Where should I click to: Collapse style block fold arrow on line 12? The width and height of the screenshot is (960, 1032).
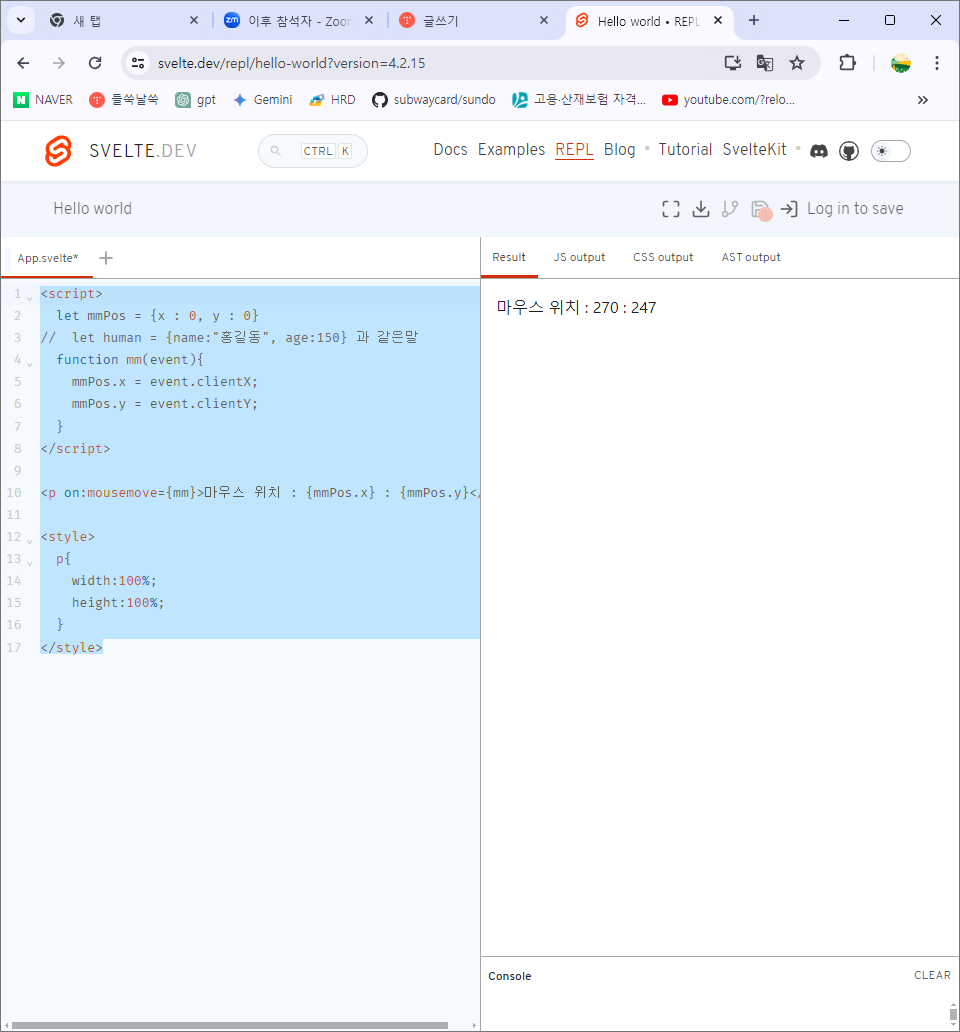(30, 541)
